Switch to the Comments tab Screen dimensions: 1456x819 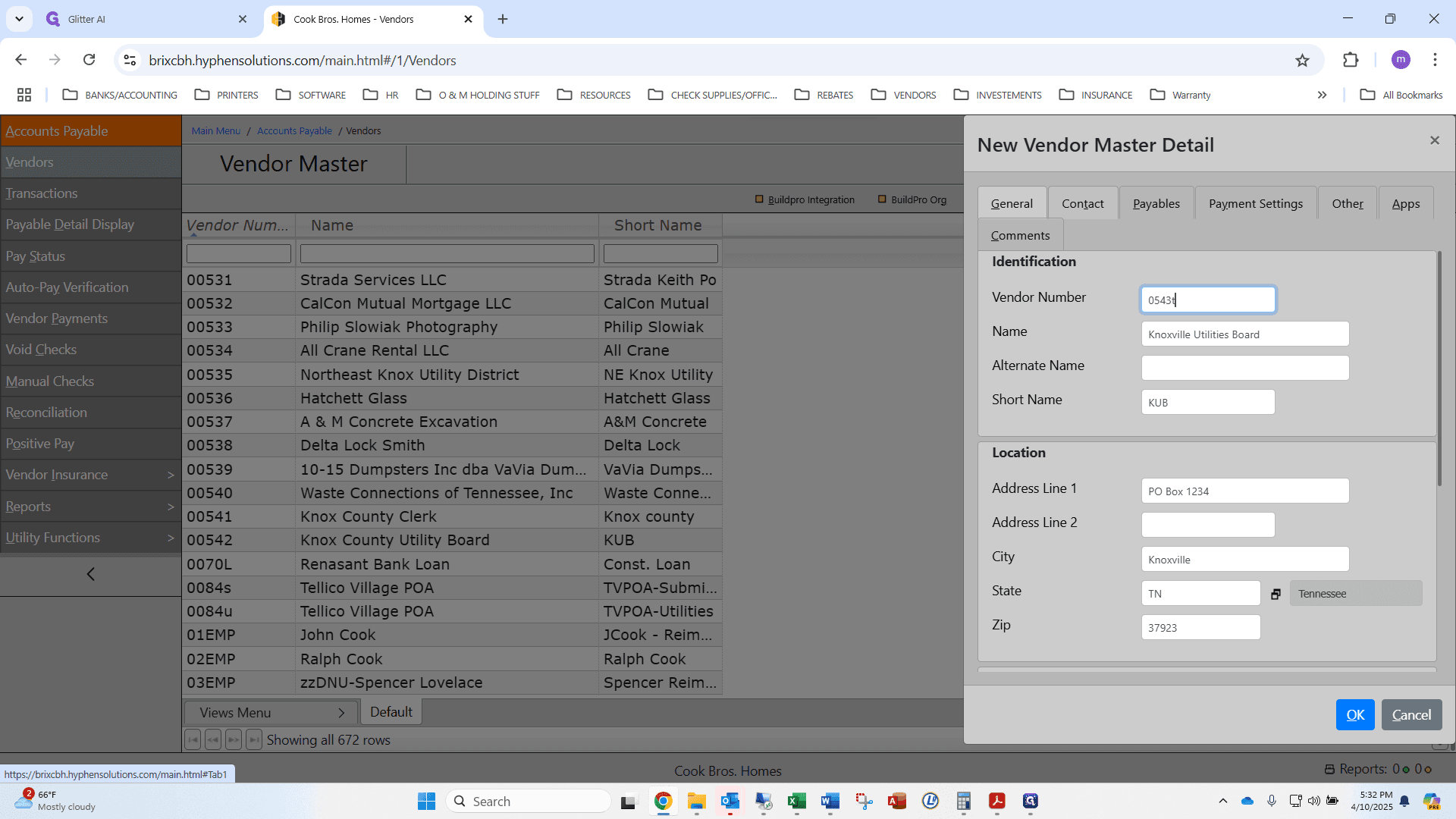[x=1020, y=235]
